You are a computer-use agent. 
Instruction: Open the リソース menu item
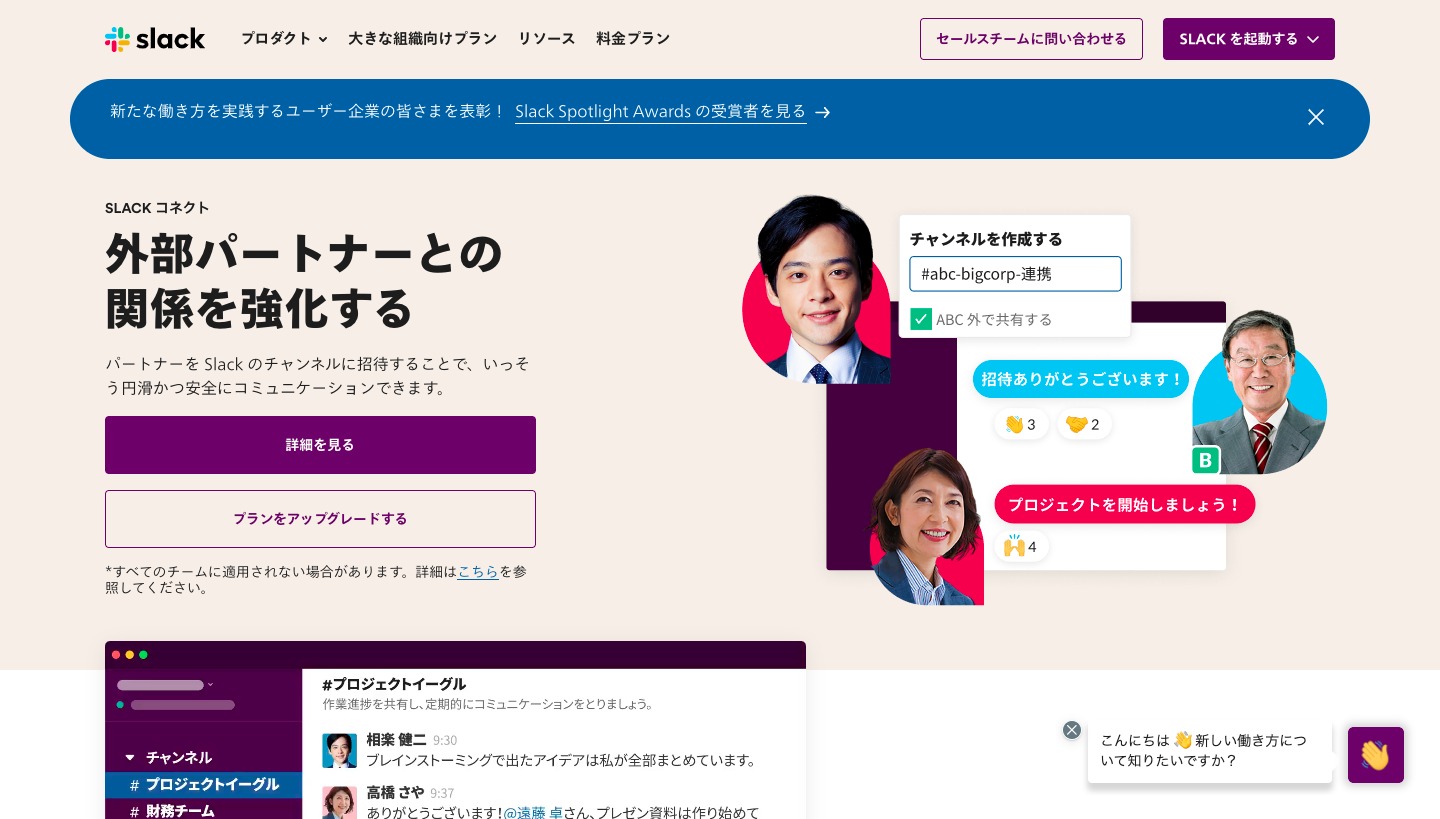546,39
